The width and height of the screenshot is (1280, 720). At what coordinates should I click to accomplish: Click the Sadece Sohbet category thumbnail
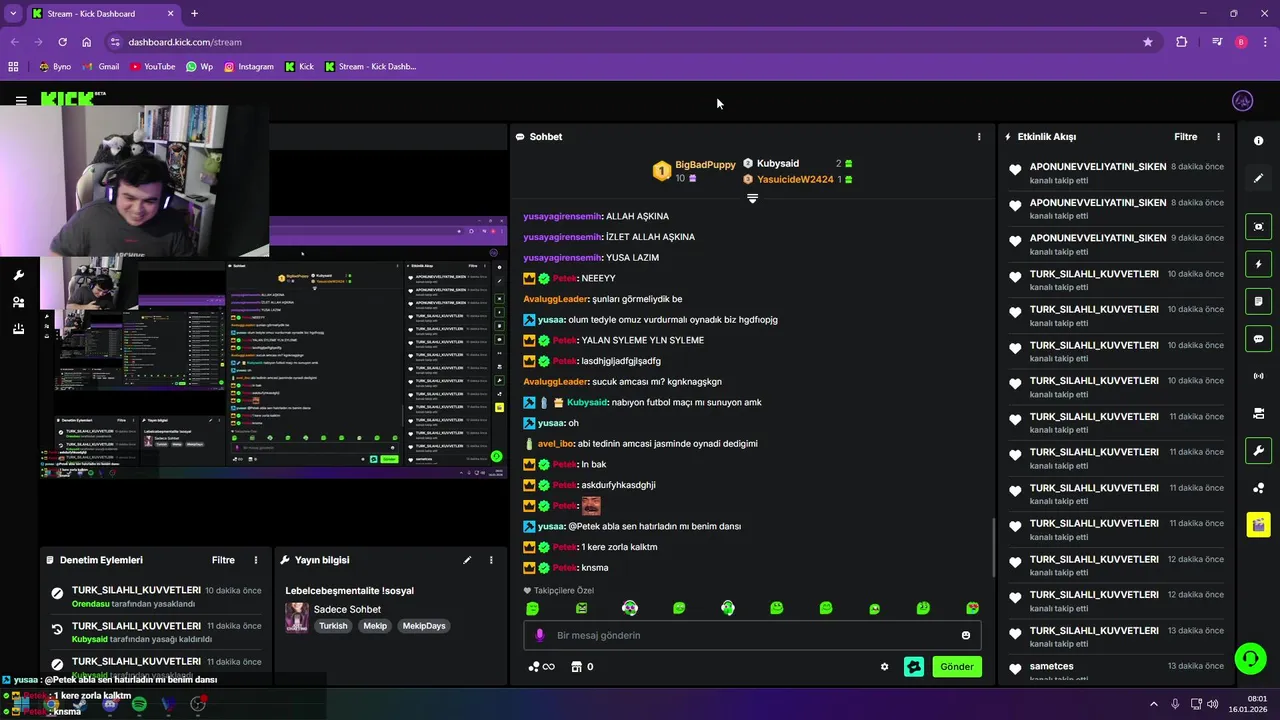(297, 617)
